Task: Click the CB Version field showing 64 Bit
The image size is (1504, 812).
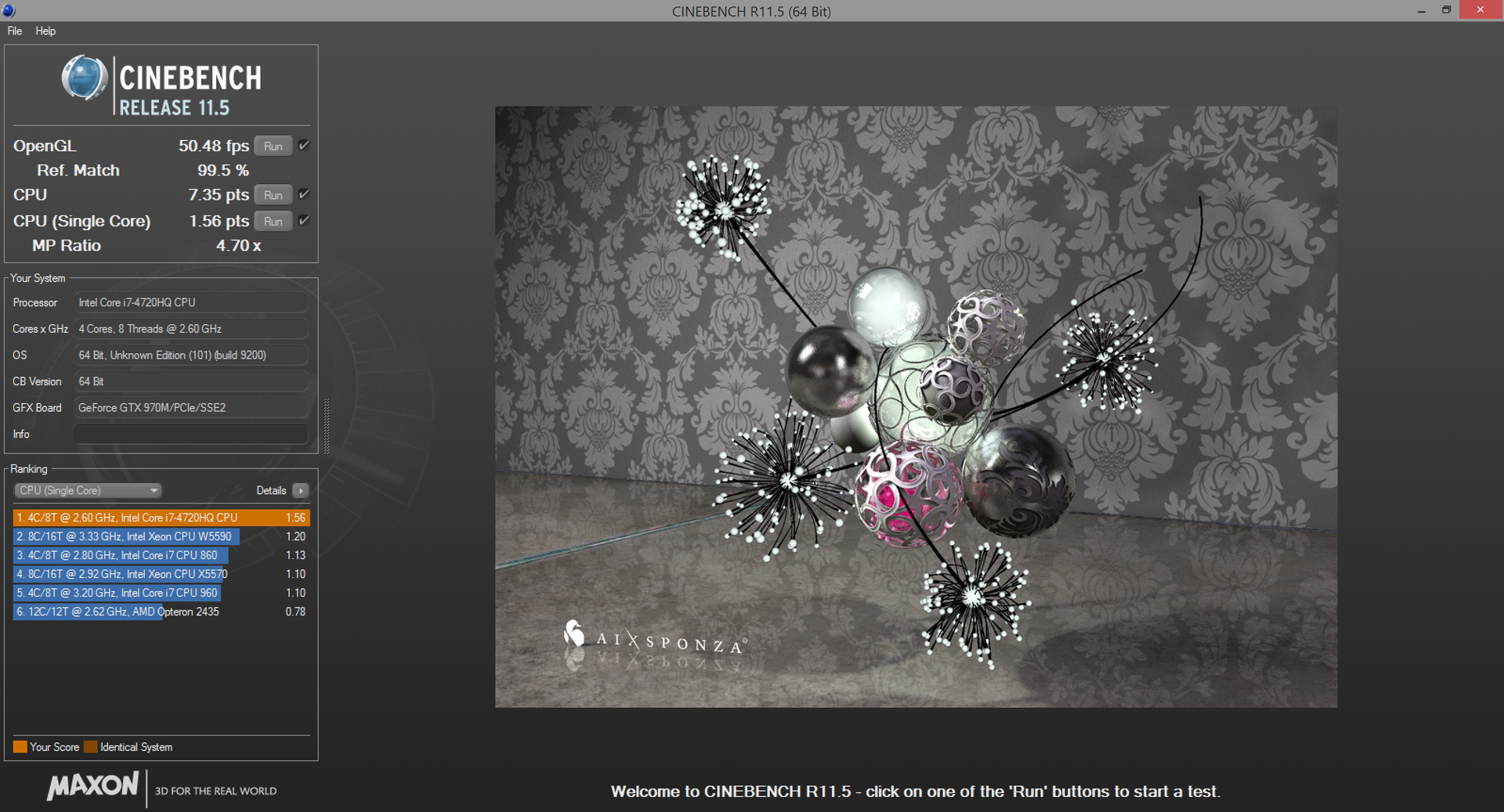Action: tap(191, 381)
